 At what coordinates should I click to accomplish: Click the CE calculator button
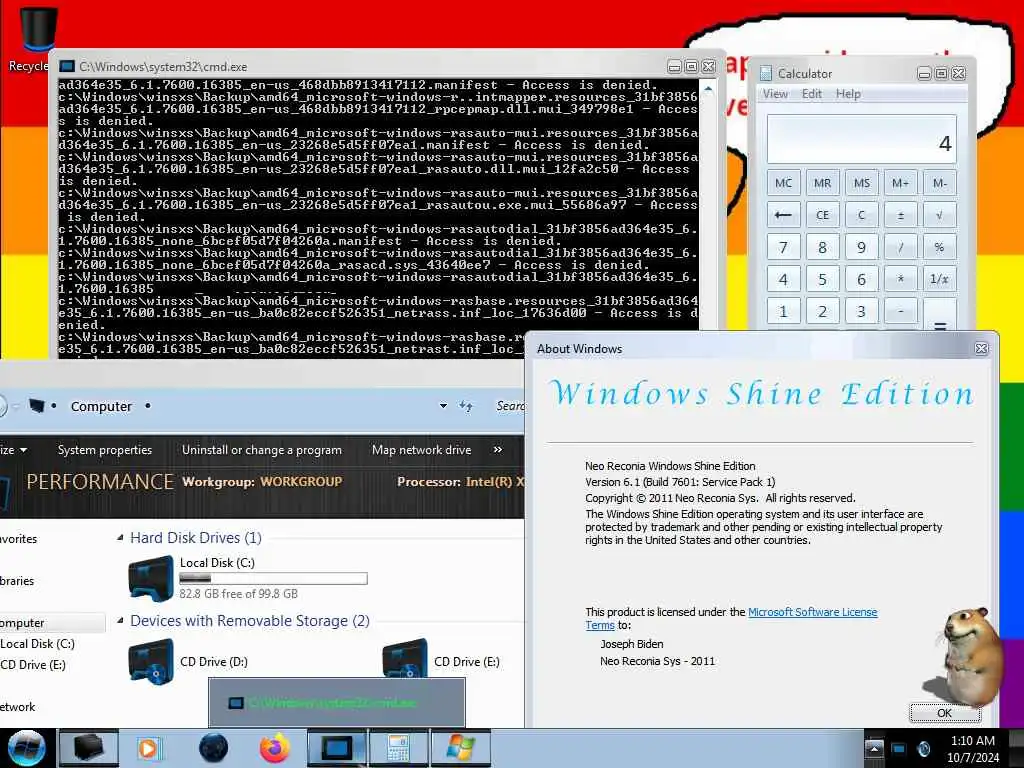tap(822, 215)
